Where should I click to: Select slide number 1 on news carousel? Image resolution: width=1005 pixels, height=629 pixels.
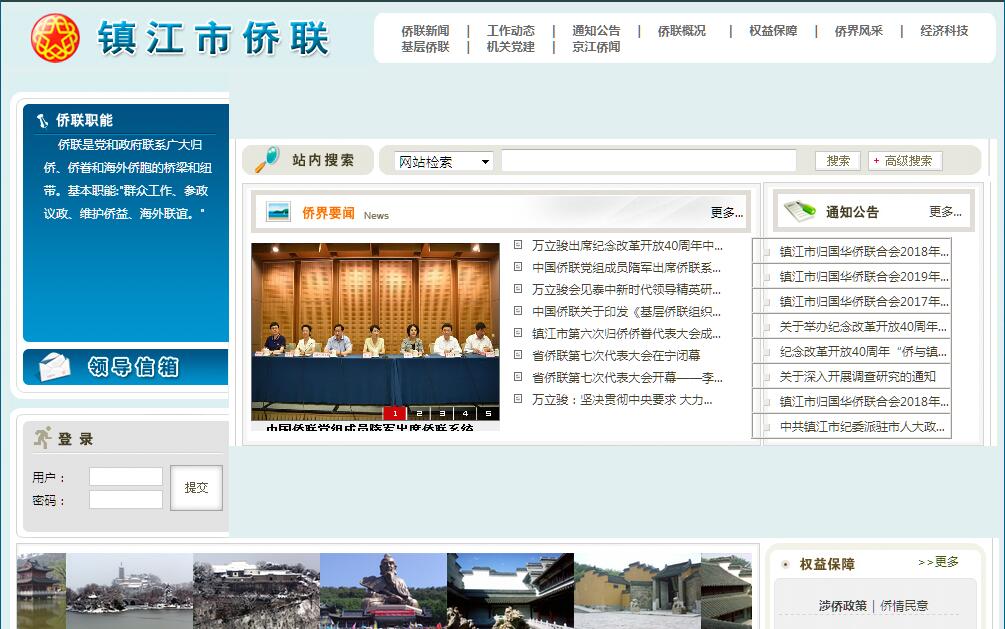(395, 413)
